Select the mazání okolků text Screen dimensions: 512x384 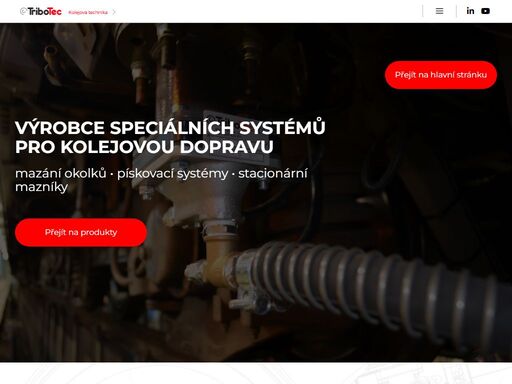(61, 174)
